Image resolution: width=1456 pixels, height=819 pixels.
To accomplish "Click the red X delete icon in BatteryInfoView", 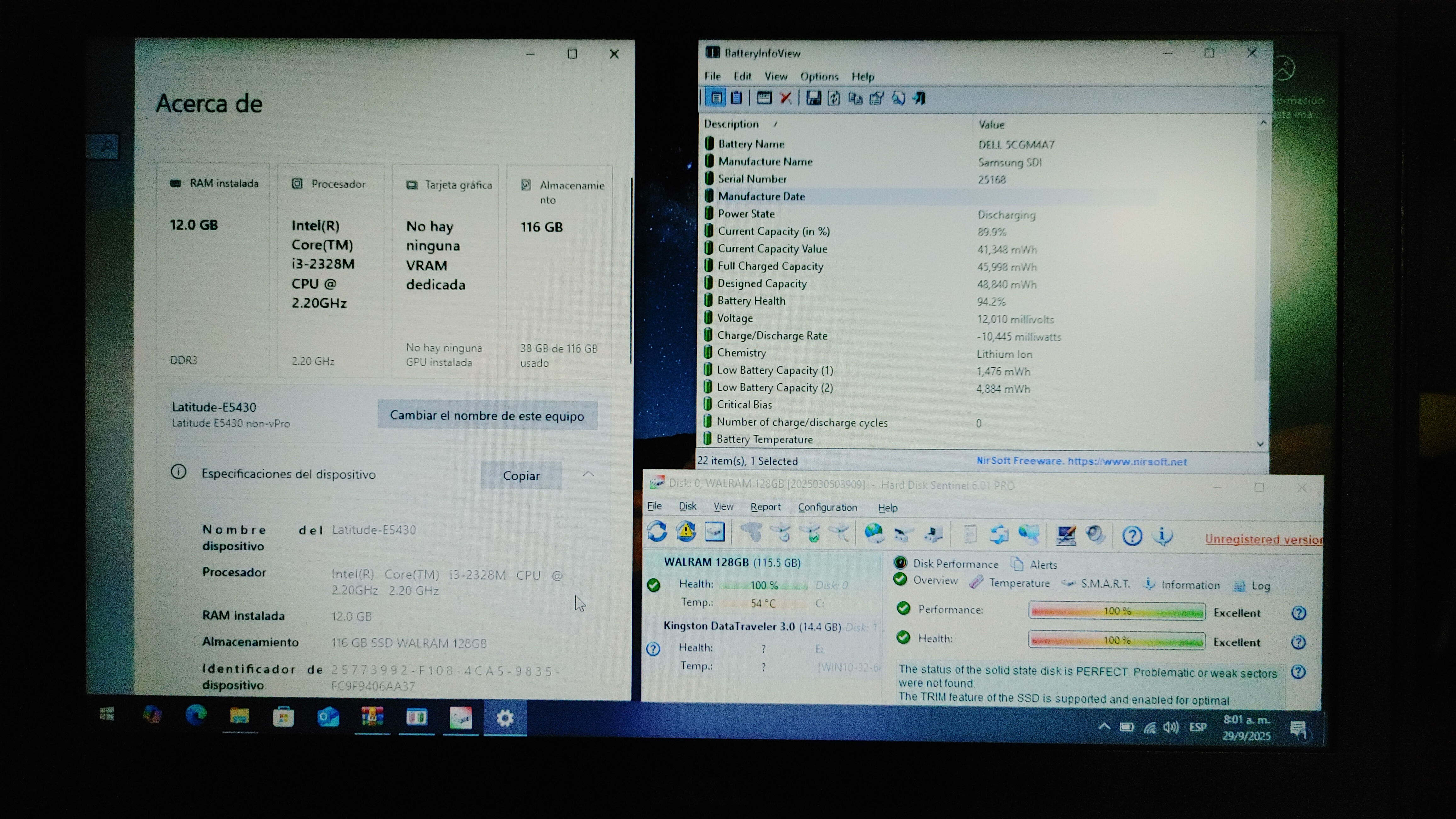I will click(785, 98).
